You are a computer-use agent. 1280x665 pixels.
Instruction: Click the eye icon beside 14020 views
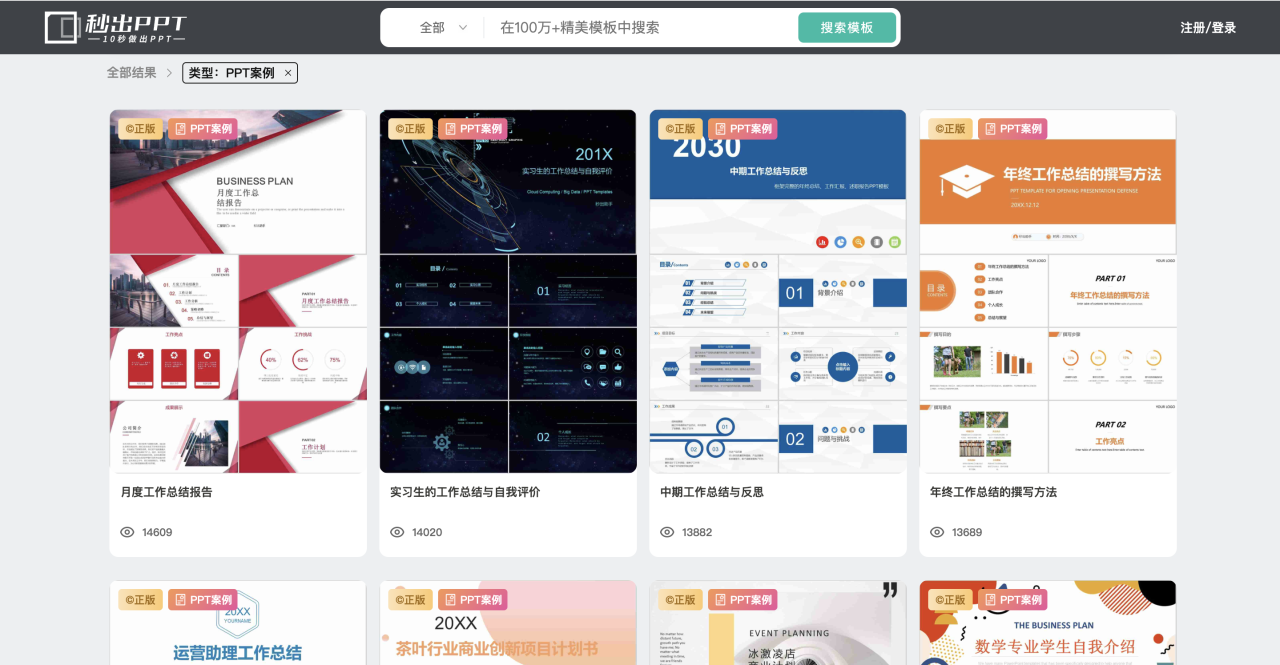point(397,532)
